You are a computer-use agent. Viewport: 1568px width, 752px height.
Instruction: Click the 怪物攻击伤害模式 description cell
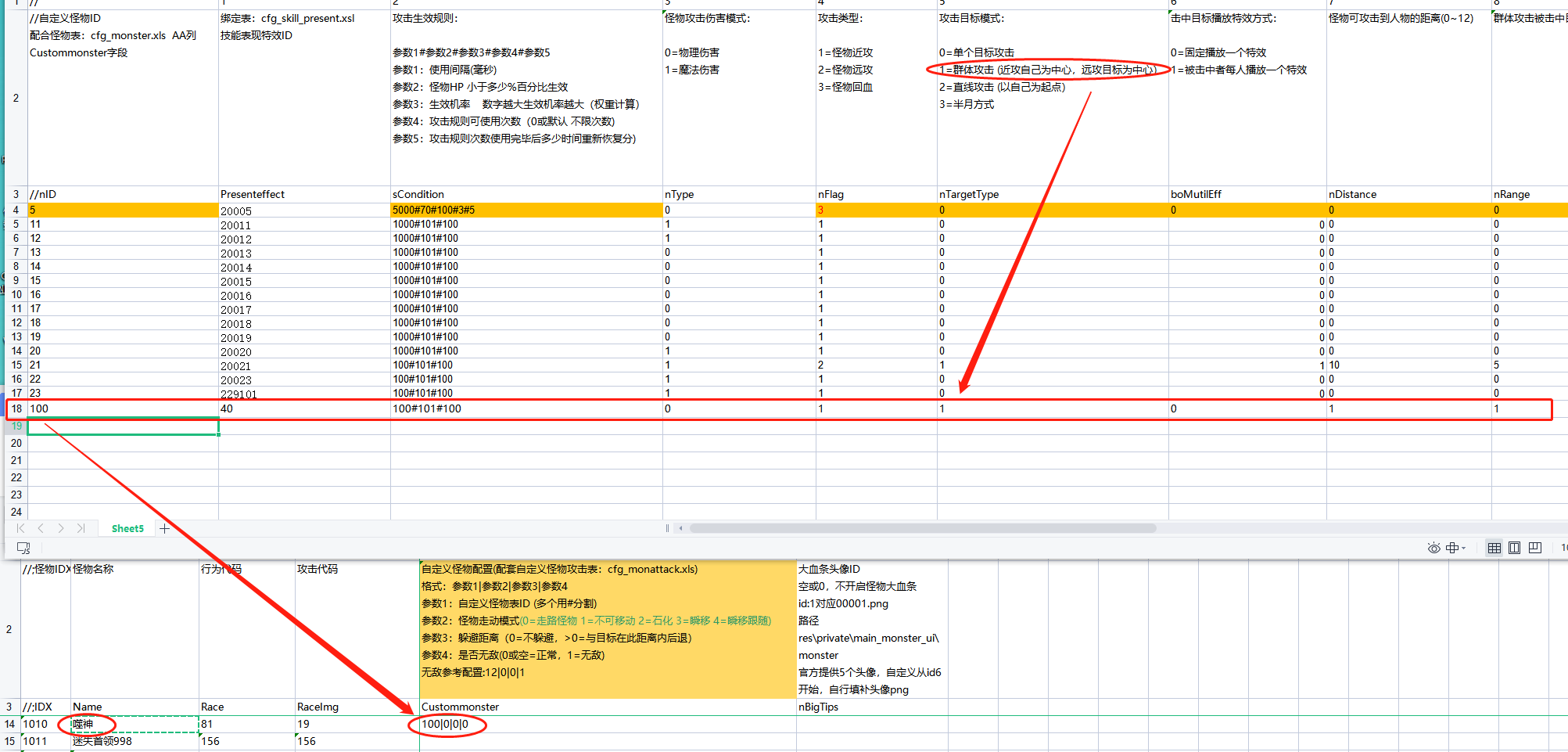coord(739,97)
